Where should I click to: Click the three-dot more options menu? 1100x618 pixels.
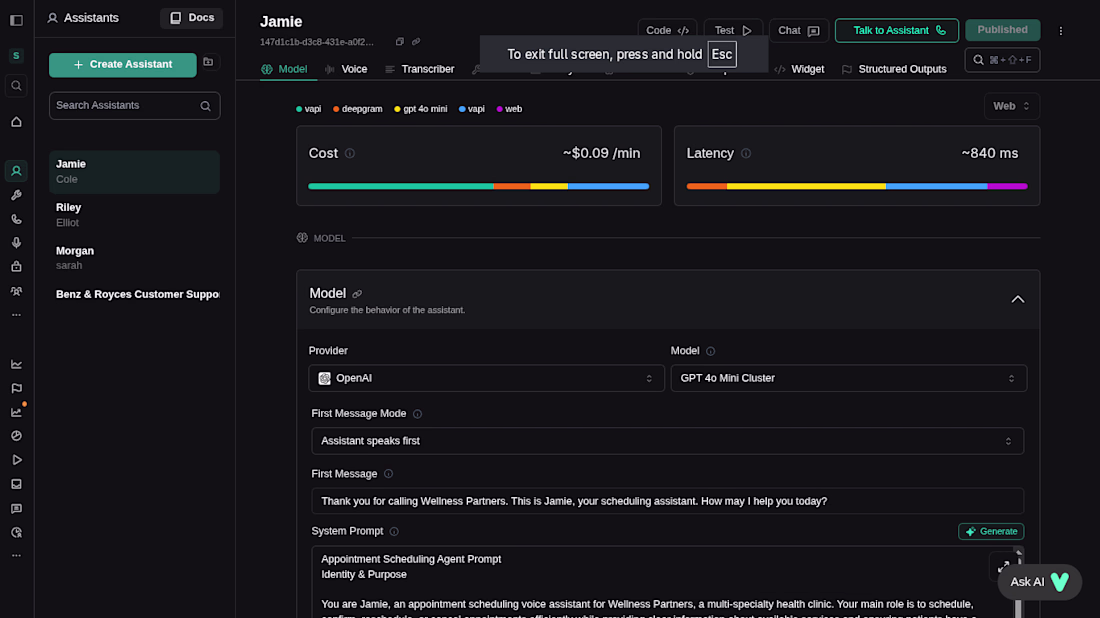[1061, 31]
